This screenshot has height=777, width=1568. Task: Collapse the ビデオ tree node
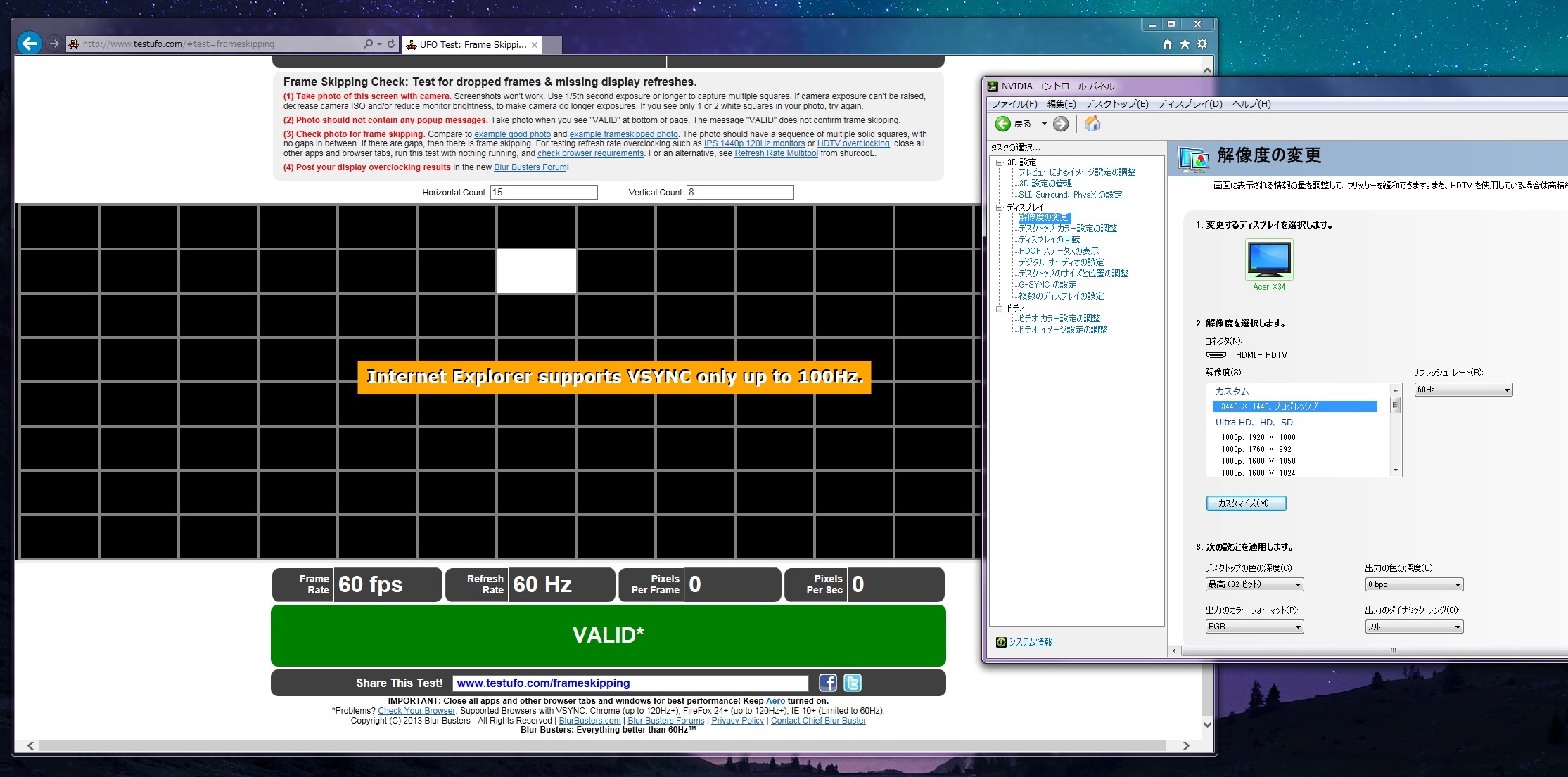click(999, 309)
